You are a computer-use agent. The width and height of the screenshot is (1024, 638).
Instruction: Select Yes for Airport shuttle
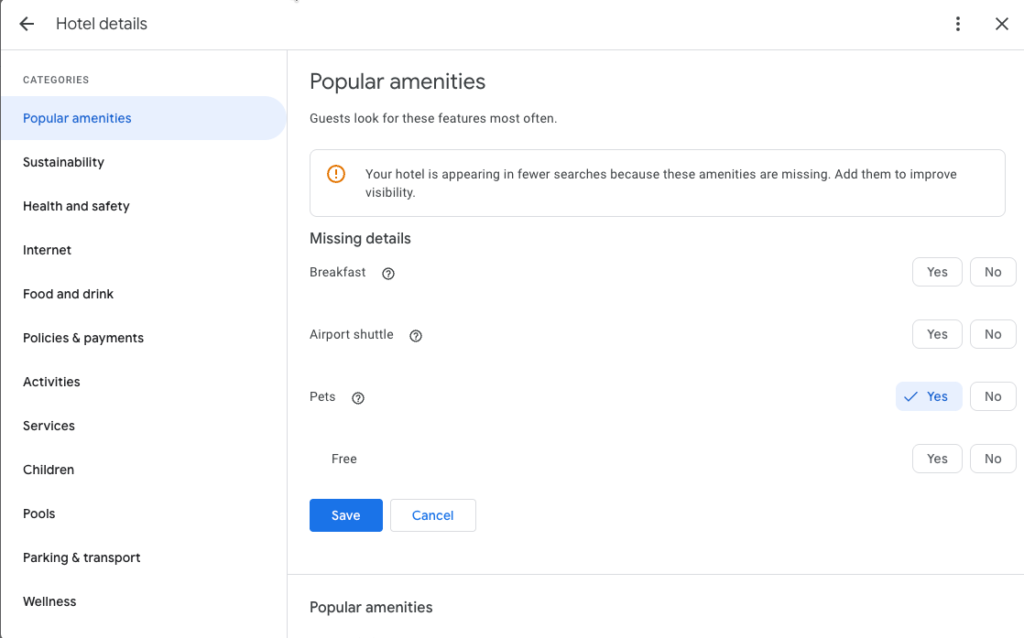pos(937,334)
